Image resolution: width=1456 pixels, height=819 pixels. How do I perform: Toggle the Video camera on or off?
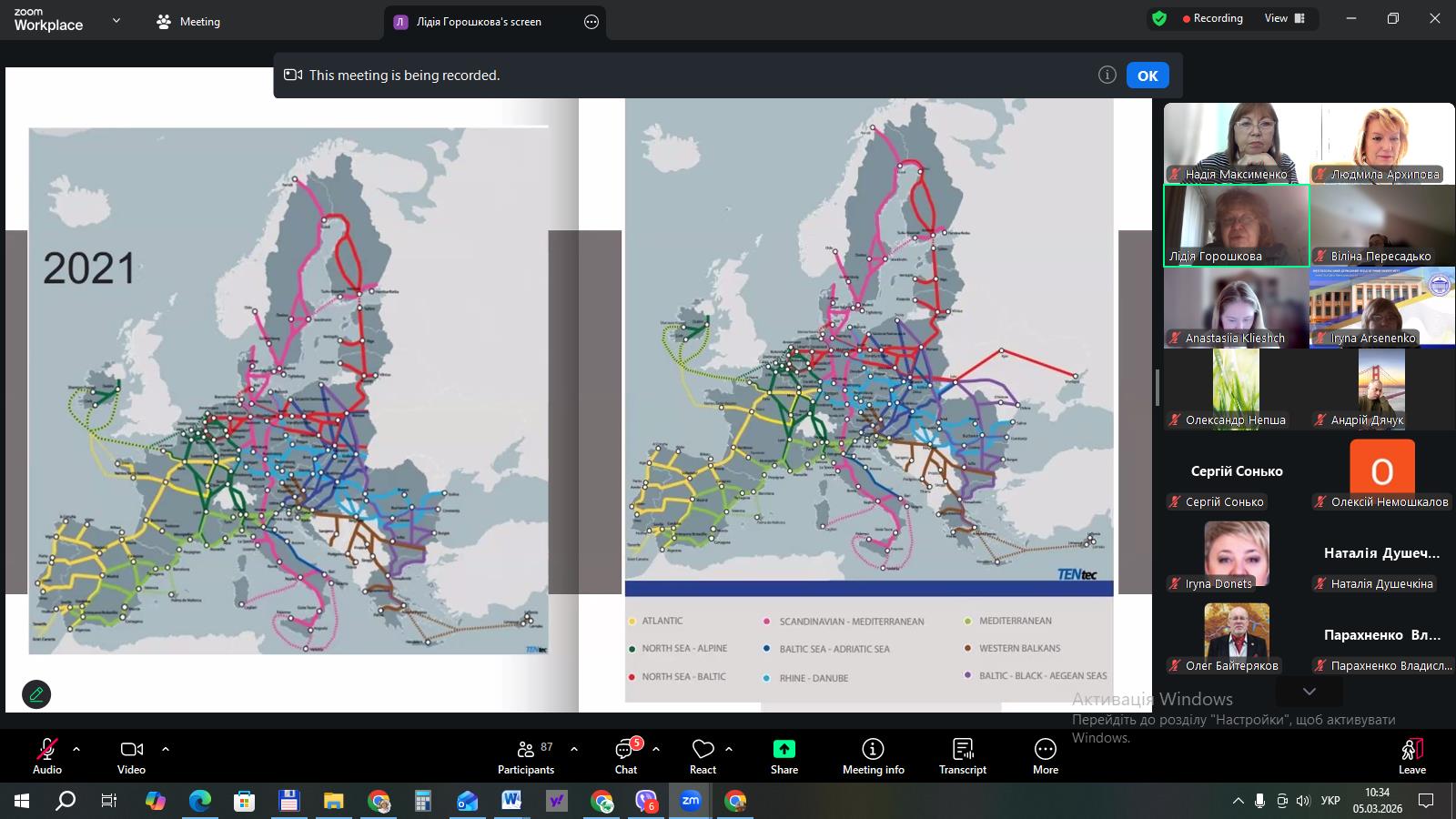(131, 755)
